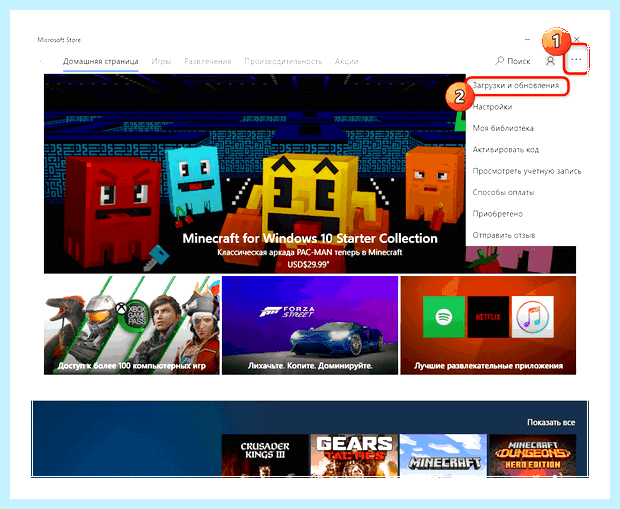The image size is (620, 509).
Task: Select Просмотреть учетную запись
Action: [x=527, y=171]
